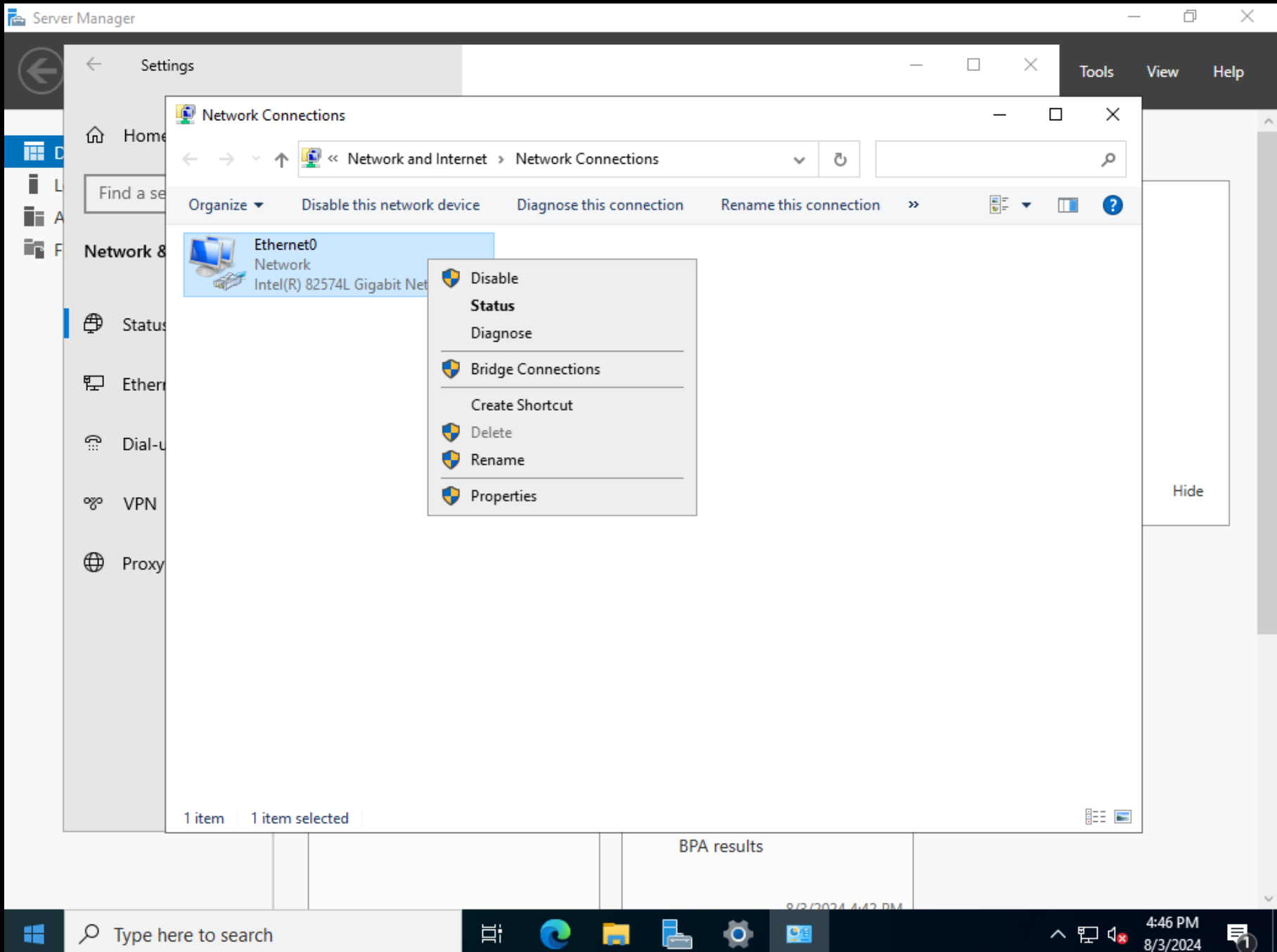Click the taskbar search box
The image size is (1277, 952).
click(x=263, y=934)
